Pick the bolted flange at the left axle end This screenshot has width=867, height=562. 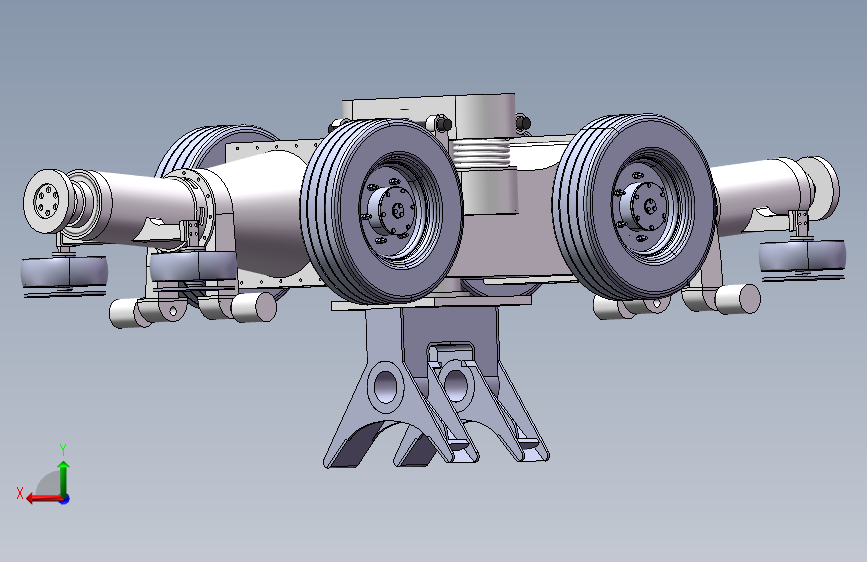[46, 201]
